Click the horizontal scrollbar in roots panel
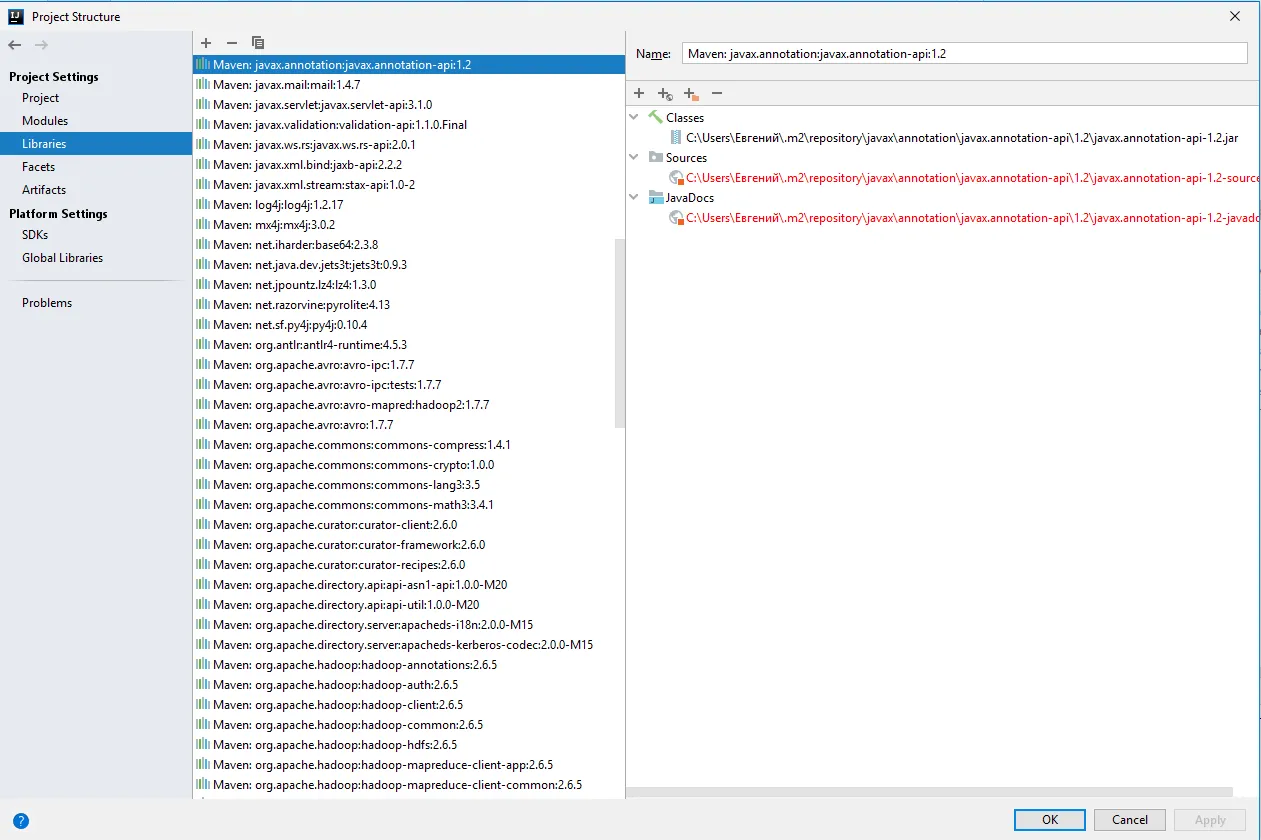 (x=929, y=792)
